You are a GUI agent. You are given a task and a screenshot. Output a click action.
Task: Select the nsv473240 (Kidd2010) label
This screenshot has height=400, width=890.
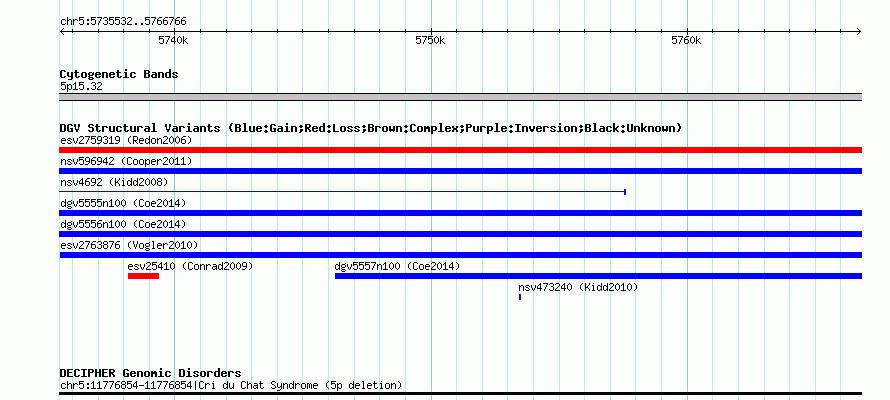[578, 287]
